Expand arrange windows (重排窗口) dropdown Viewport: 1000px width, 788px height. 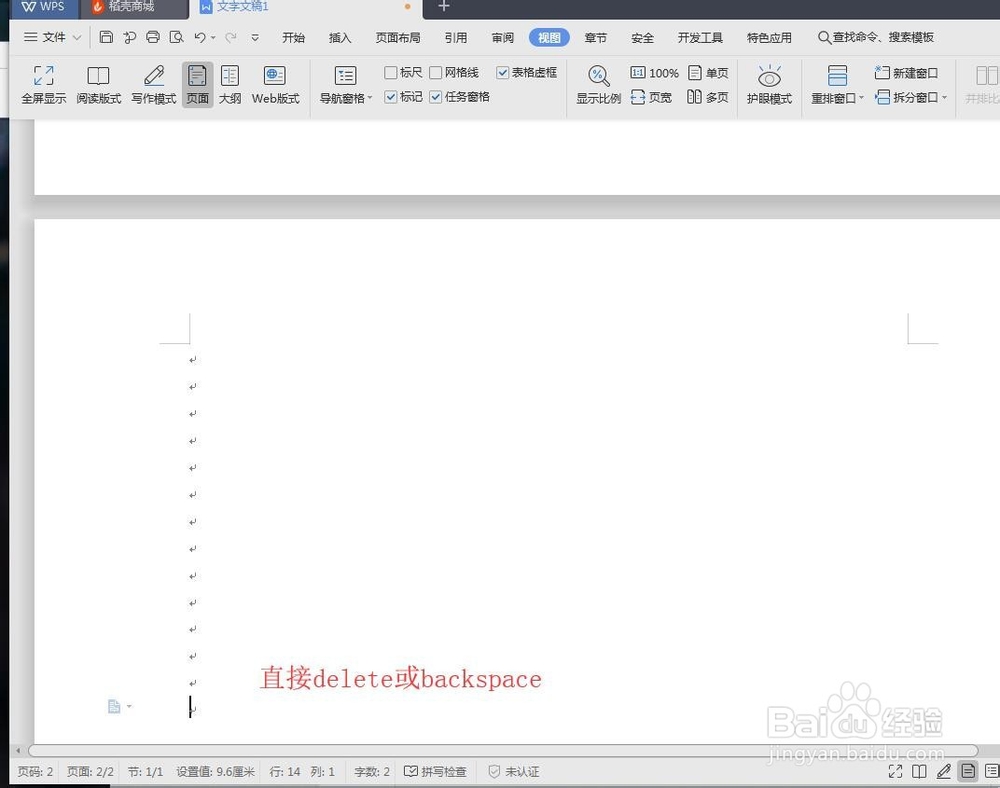(x=861, y=98)
